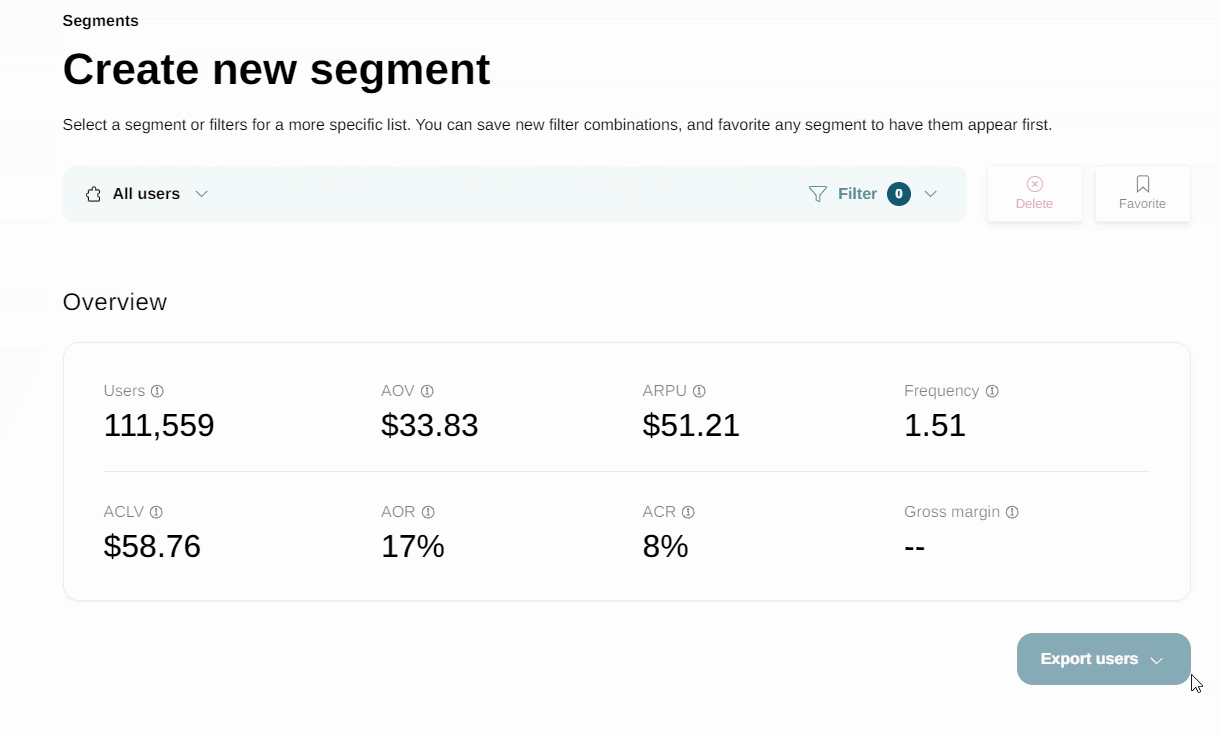The width and height of the screenshot is (1220, 737).
Task: Click the puzzle icon beside All users
Action: click(x=93, y=194)
